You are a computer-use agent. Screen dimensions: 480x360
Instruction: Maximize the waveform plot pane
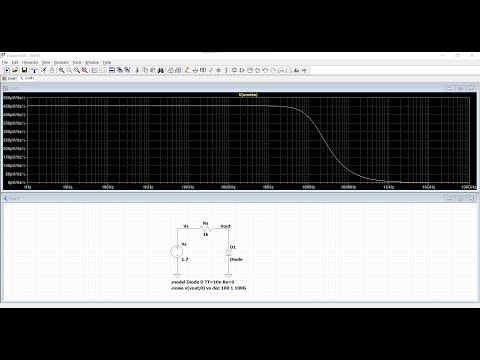coord(460,88)
